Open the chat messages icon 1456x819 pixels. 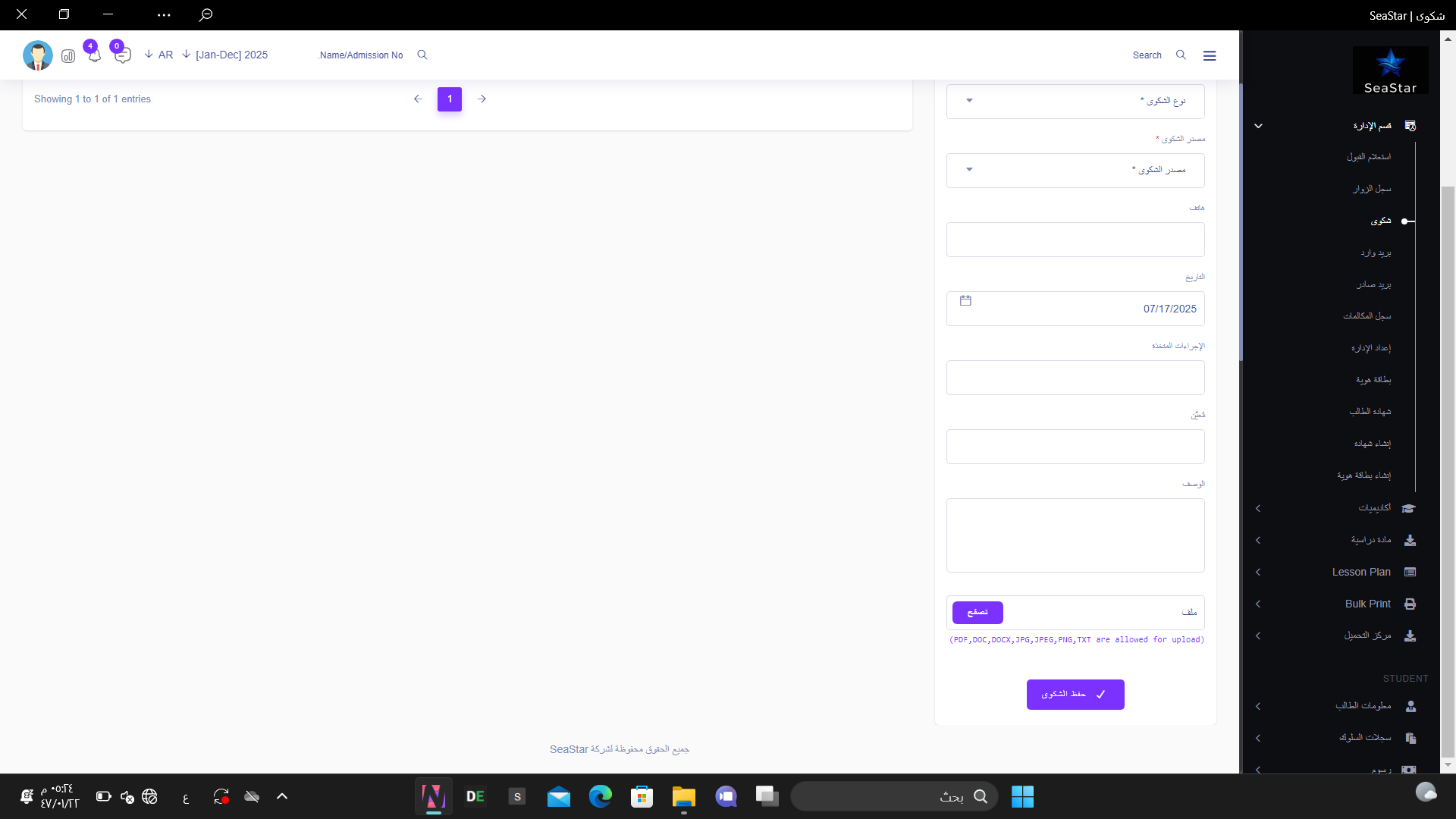pyautogui.click(x=122, y=56)
